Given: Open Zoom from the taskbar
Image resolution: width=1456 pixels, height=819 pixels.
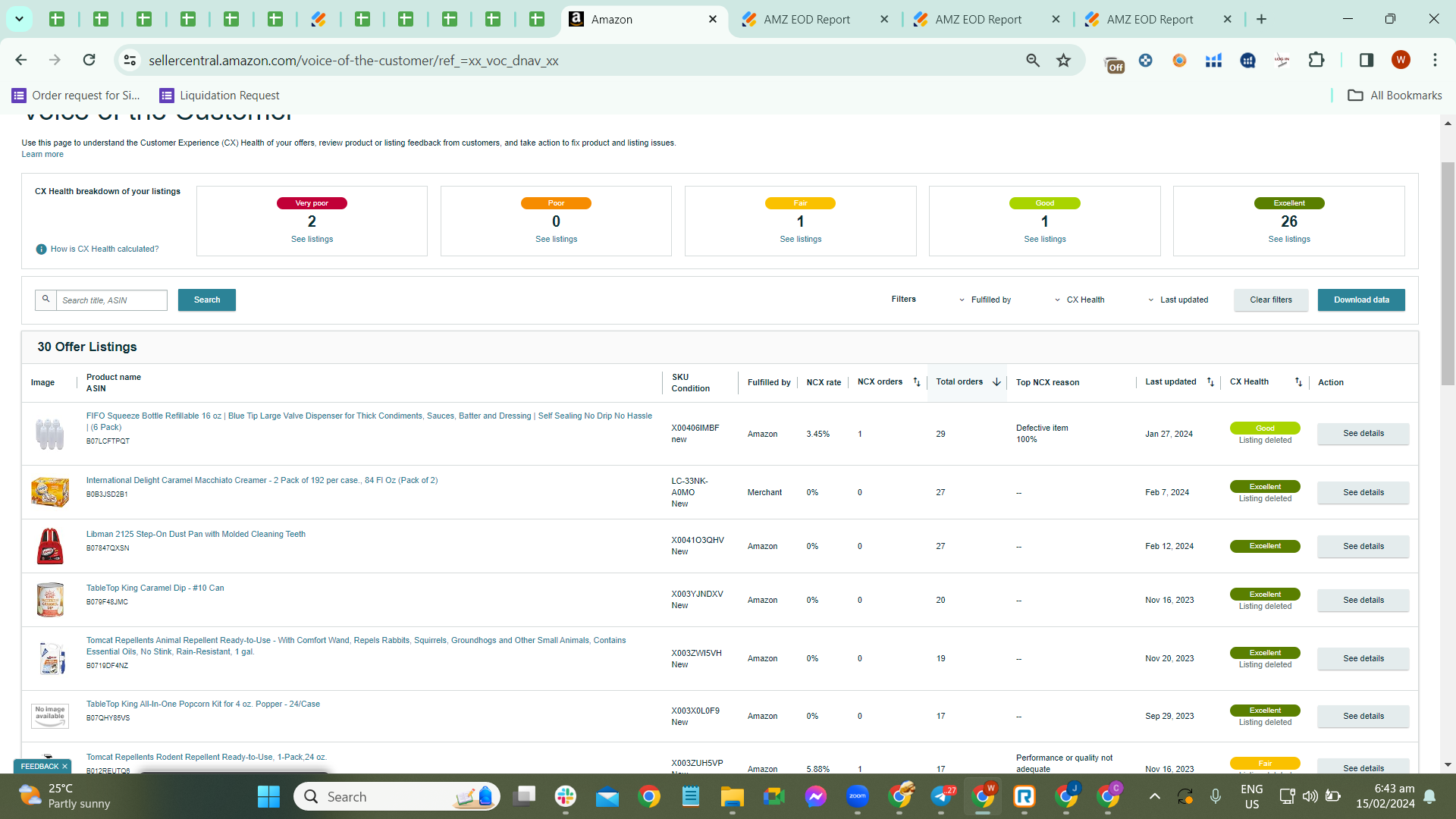Looking at the screenshot, I should 858,796.
